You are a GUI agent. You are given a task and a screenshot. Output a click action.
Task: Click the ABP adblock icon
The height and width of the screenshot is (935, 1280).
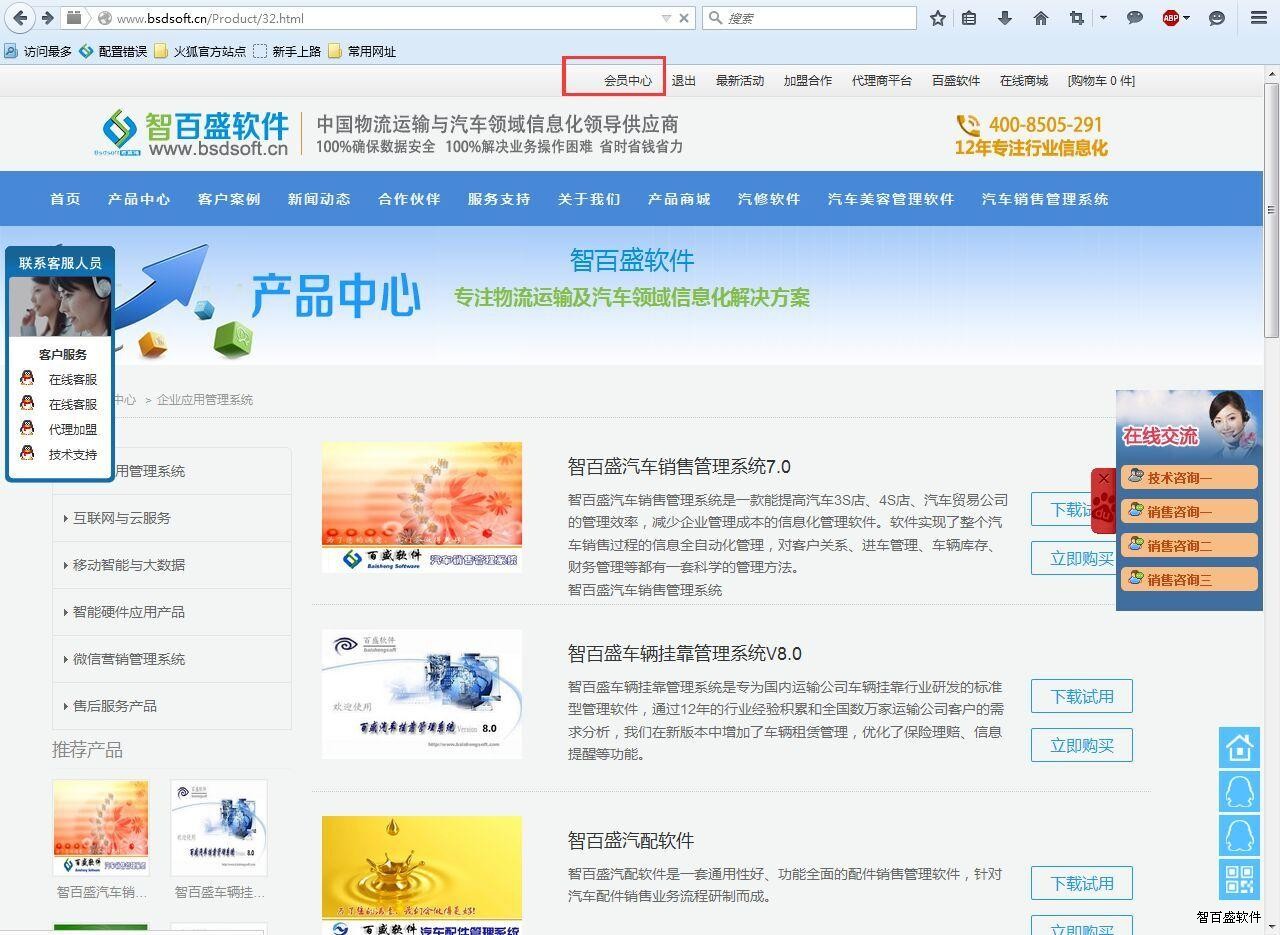(x=1170, y=18)
